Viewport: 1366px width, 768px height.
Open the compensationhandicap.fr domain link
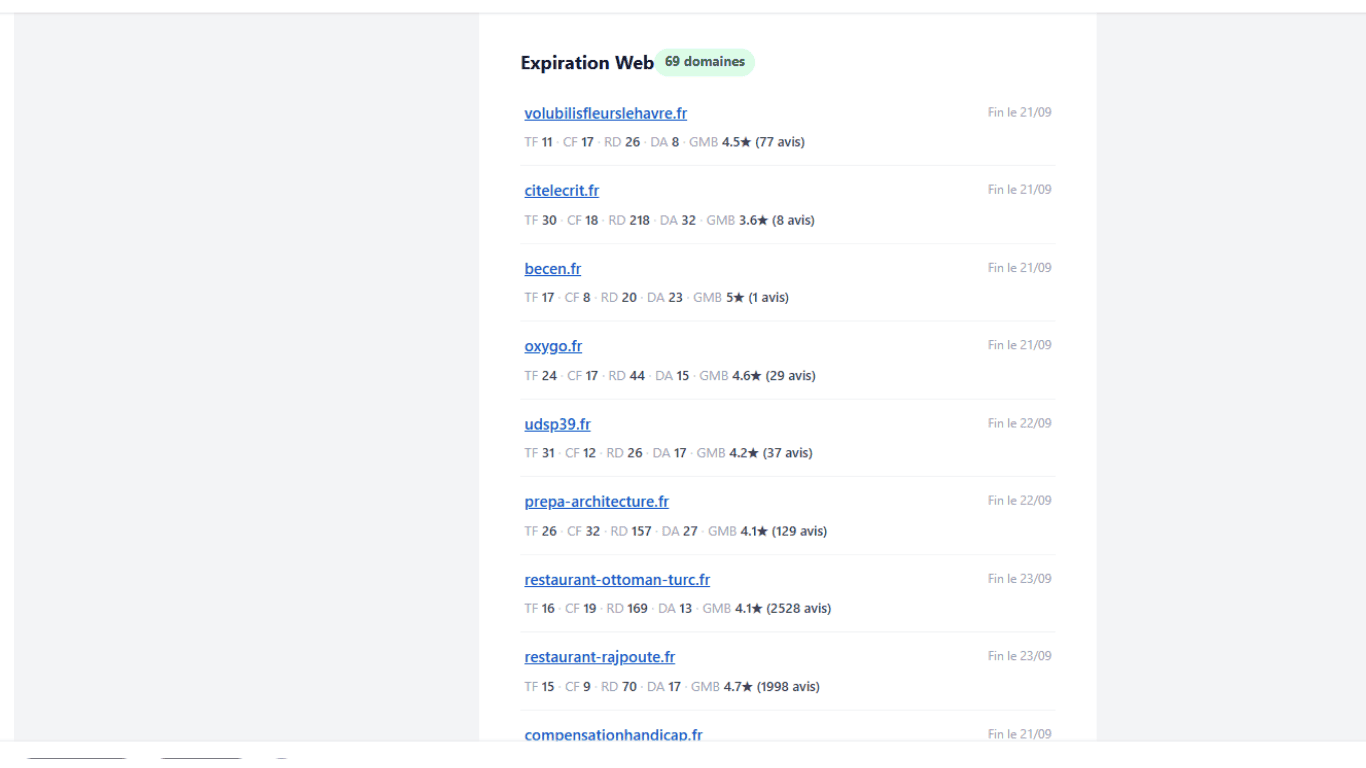(x=613, y=735)
